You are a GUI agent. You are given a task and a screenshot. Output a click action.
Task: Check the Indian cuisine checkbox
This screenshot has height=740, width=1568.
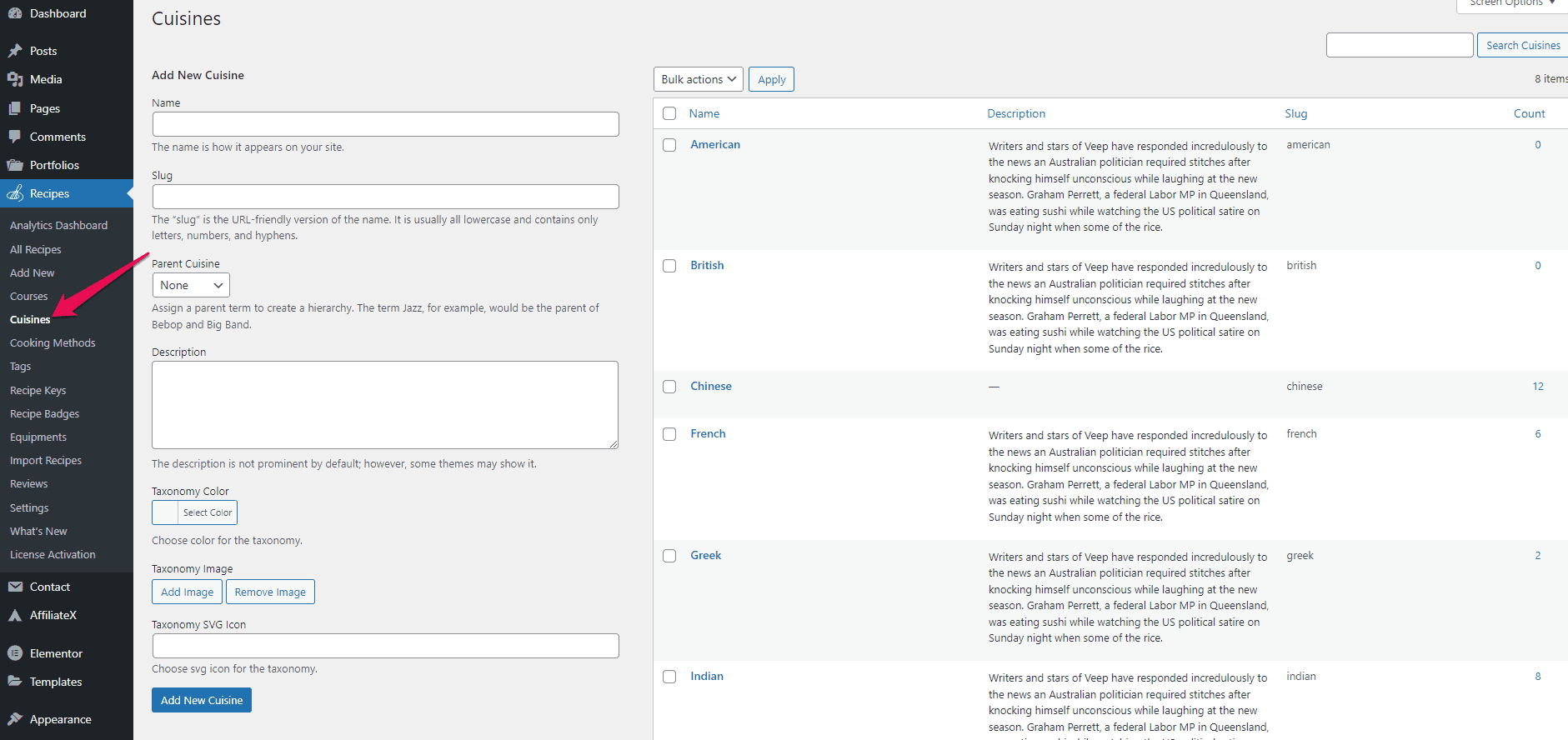coord(669,677)
